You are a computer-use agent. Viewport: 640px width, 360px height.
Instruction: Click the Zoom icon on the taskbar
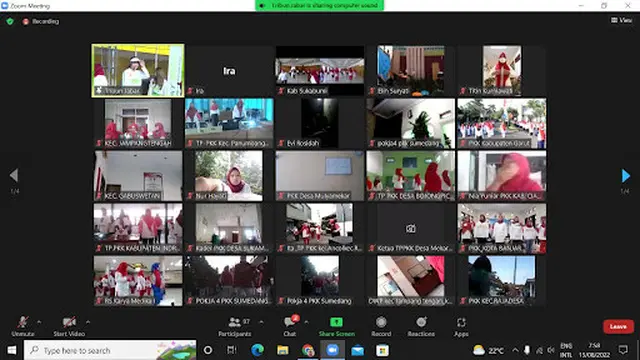pyautogui.click(x=333, y=350)
